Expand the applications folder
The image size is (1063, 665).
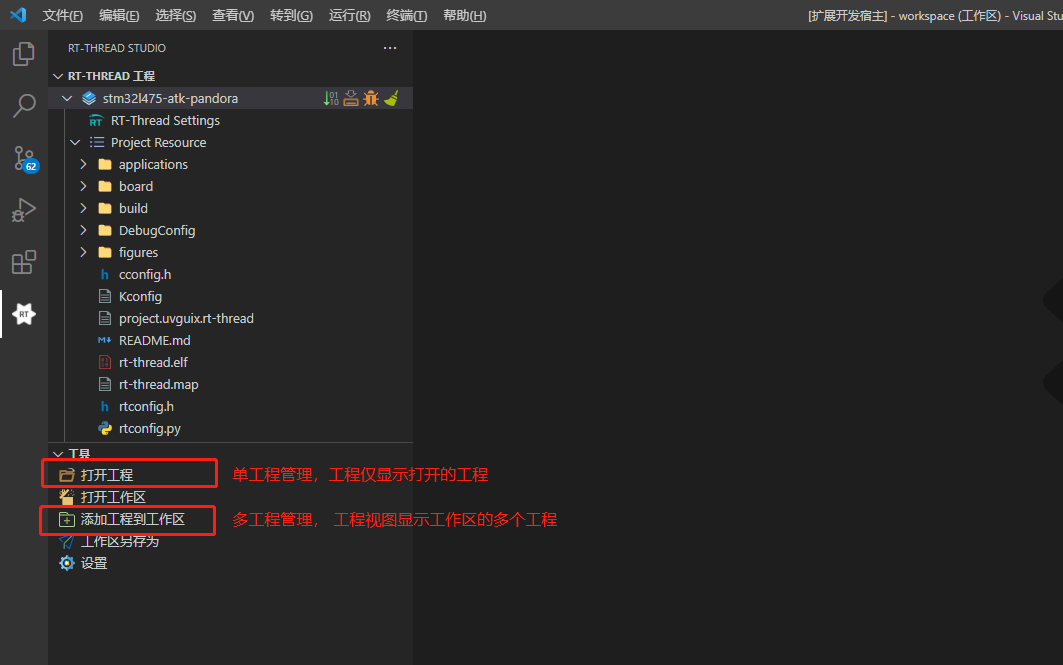[x=84, y=164]
